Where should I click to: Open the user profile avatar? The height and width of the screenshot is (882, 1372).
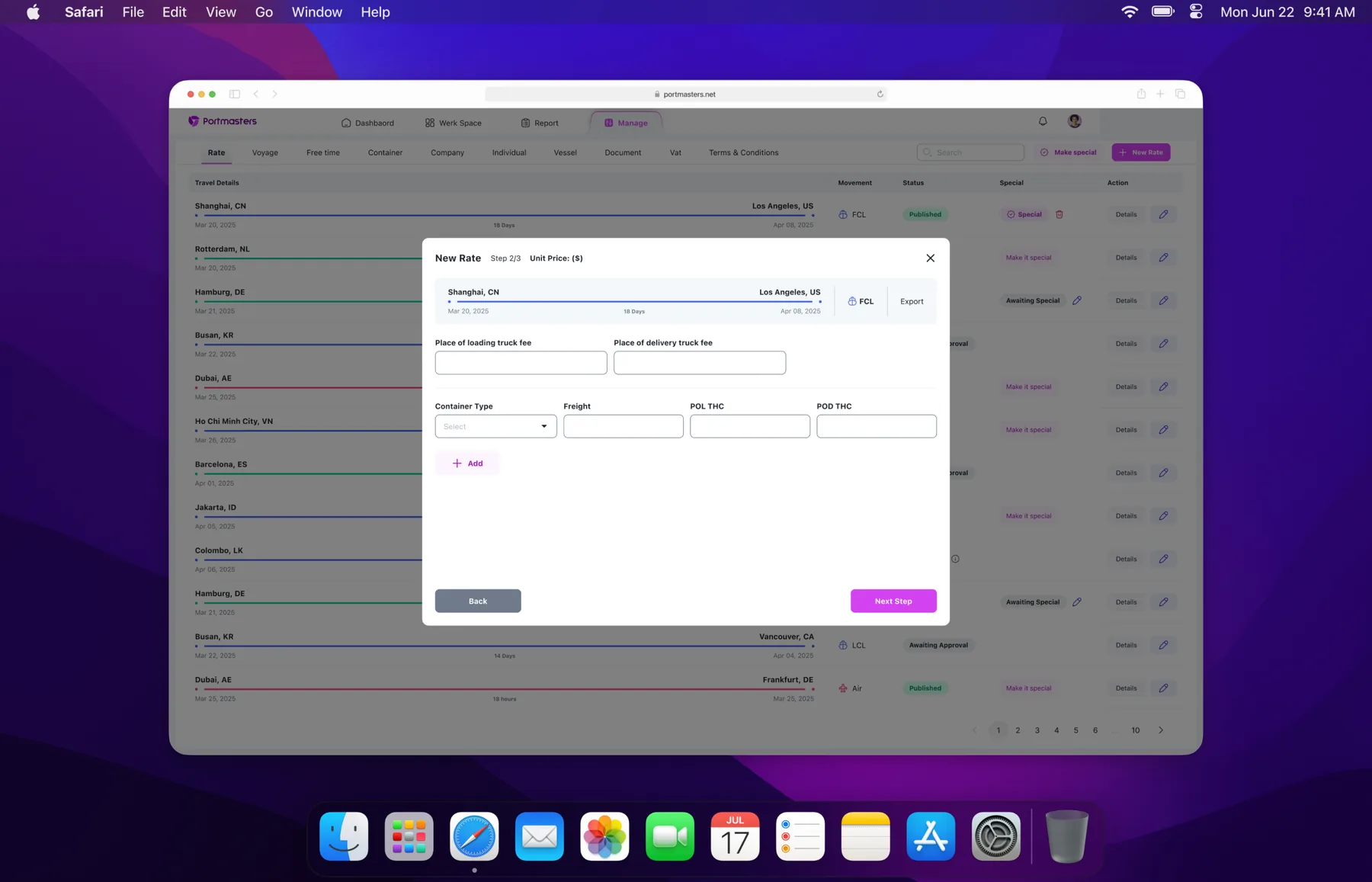pos(1075,121)
